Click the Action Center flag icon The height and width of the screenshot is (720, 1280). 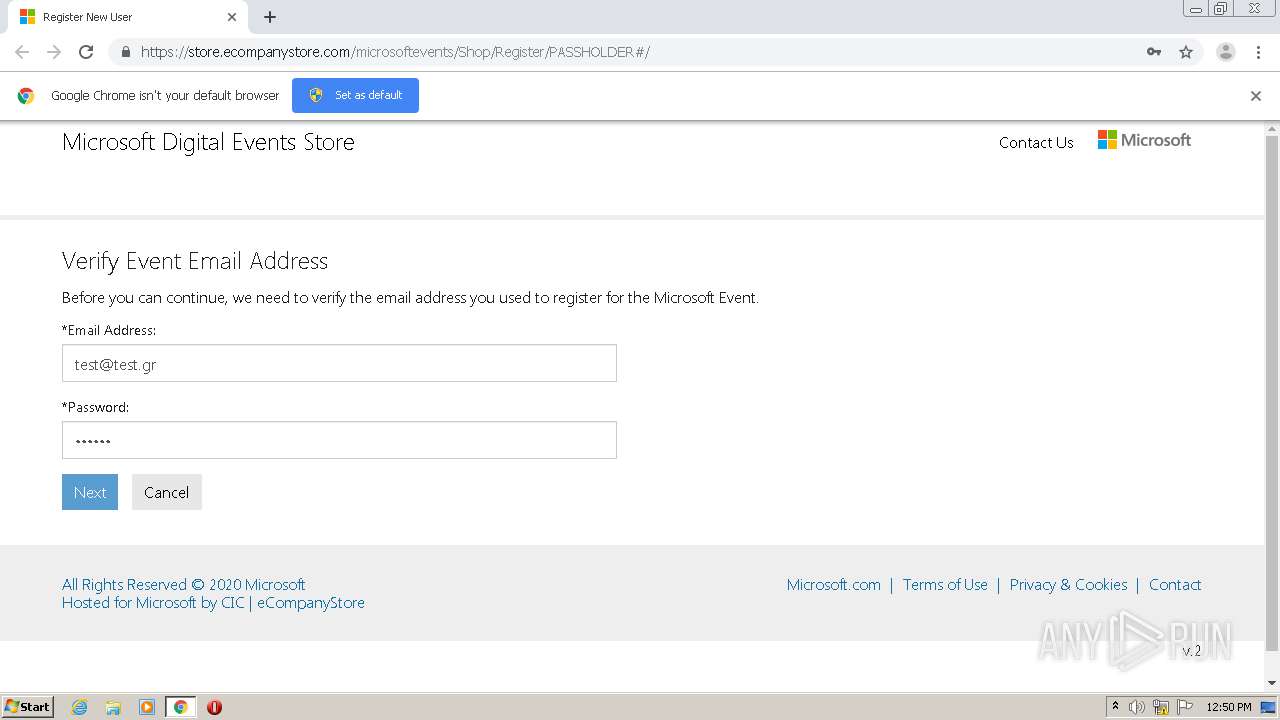pyautogui.click(x=1184, y=707)
